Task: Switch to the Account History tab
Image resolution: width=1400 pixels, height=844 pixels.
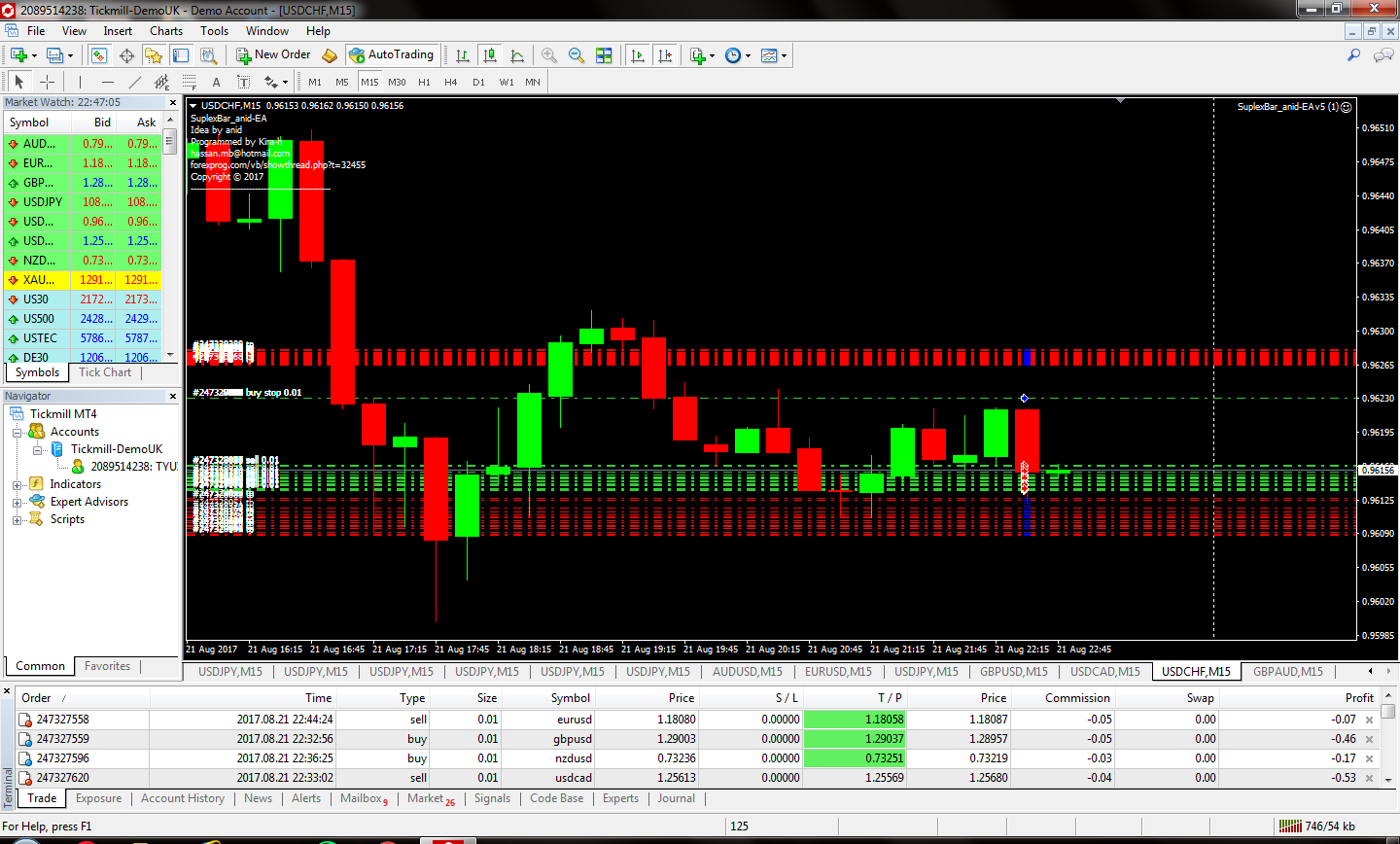Action: [182, 798]
